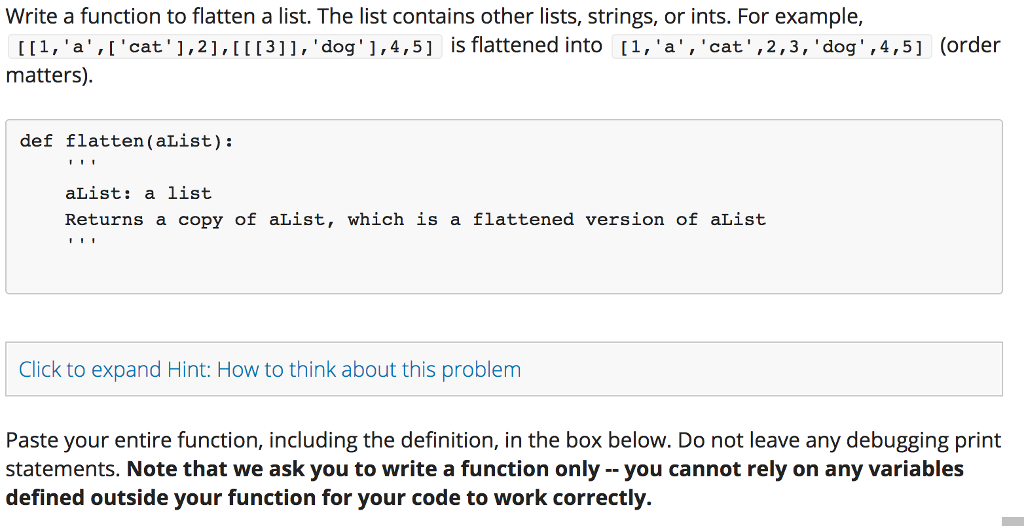Click the "(order matters)" text
Image resolution: width=1024 pixels, height=526 pixels.
coord(969,46)
